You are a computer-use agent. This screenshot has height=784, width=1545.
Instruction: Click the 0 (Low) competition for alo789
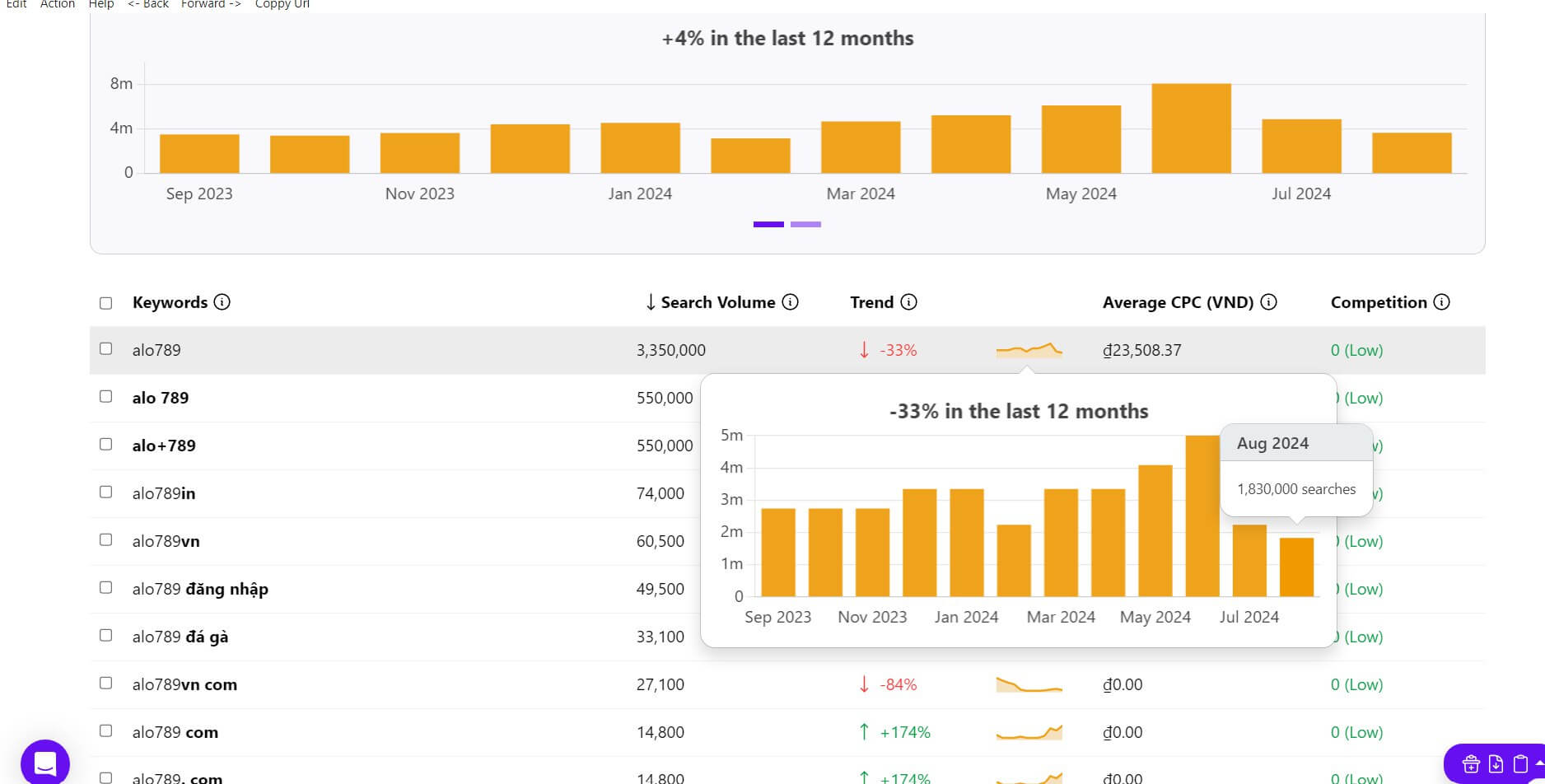click(1356, 350)
